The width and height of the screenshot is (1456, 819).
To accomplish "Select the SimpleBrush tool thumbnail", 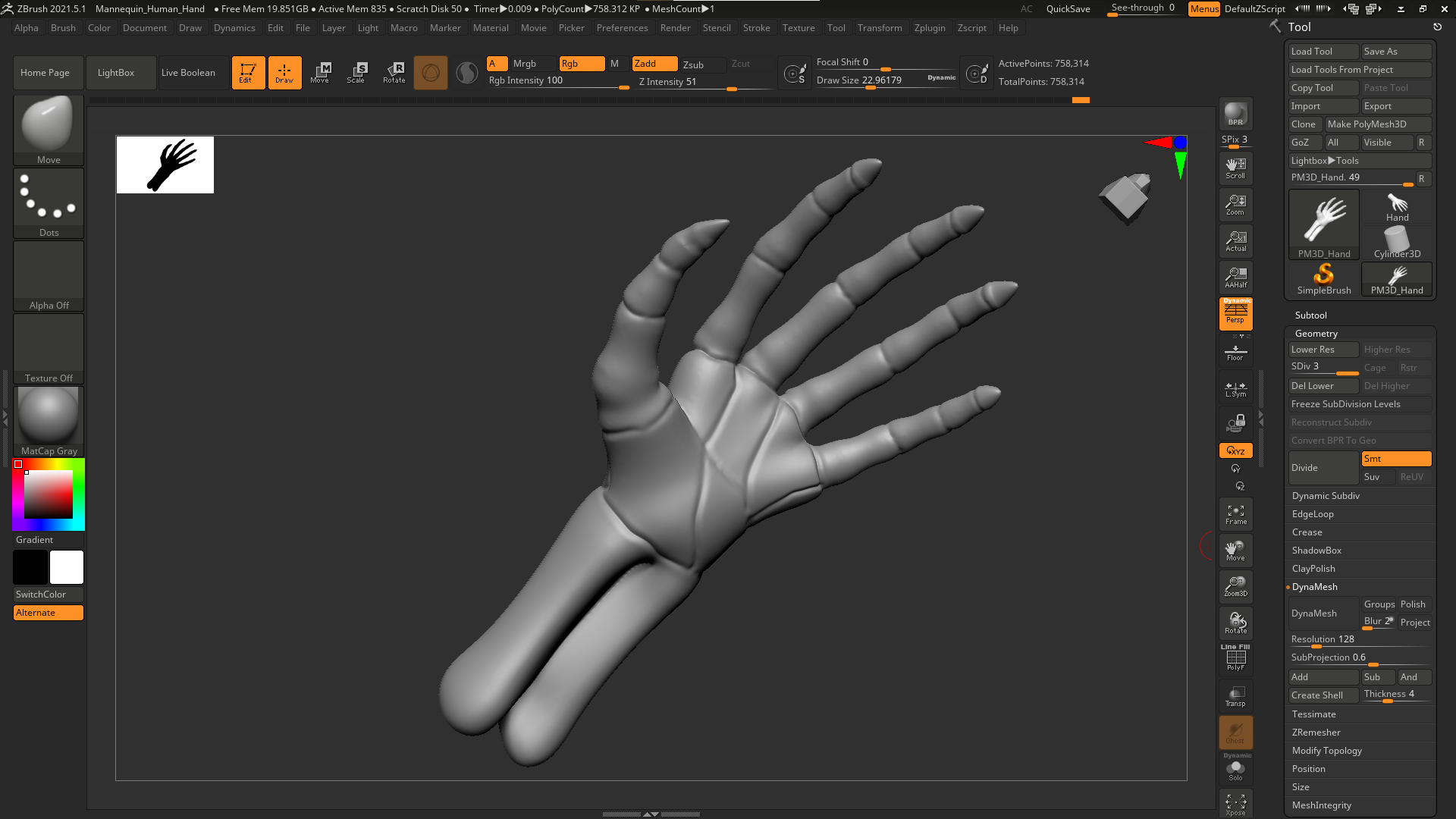I will pyautogui.click(x=1323, y=279).
